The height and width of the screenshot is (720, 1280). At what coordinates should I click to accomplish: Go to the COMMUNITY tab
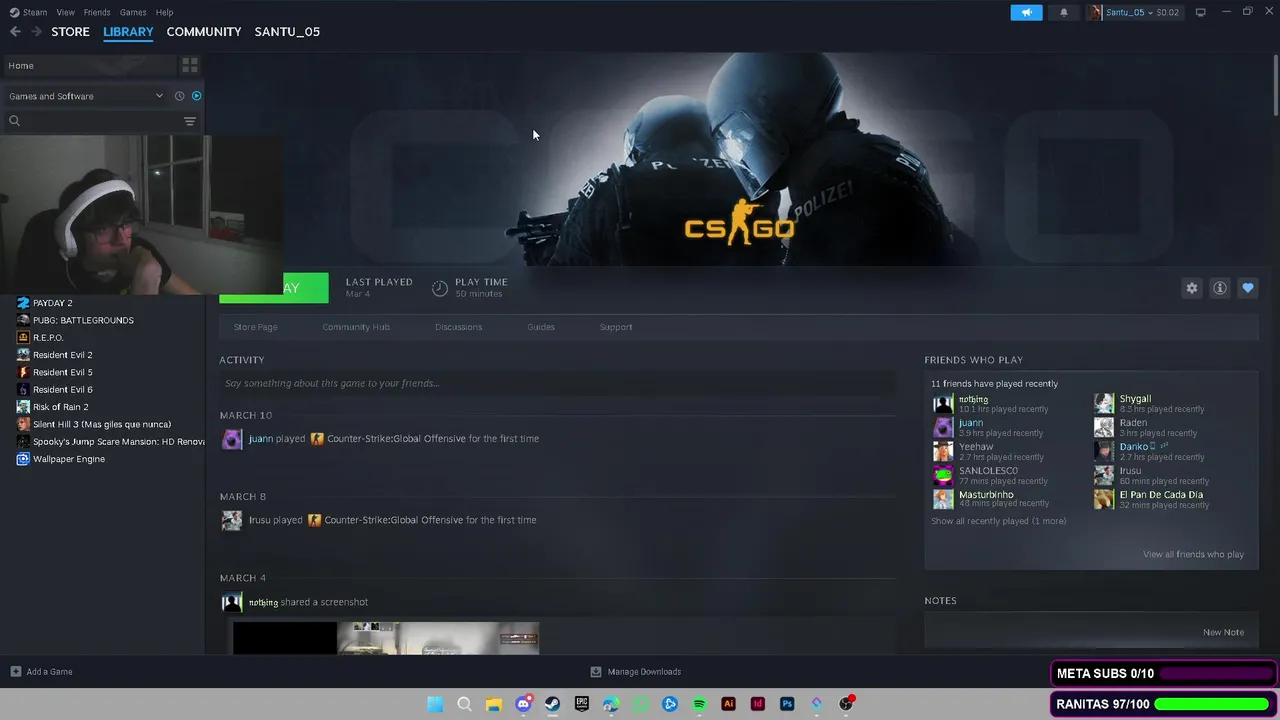204,32
